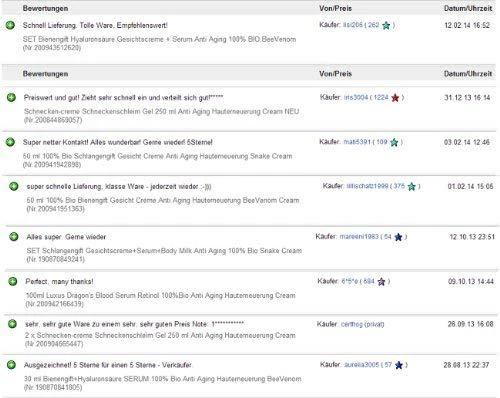Click the lower "Bewertungen" column header

[45, 74]
